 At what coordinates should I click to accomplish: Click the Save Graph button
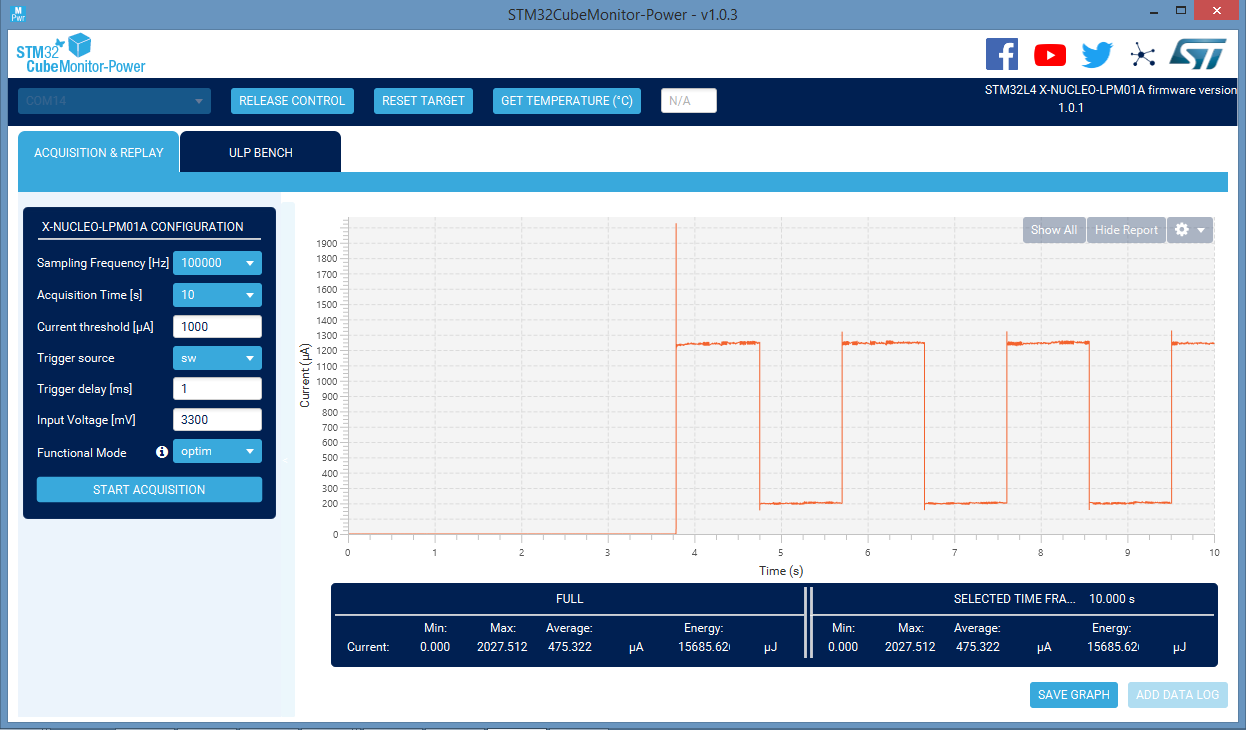(1074, 695)
